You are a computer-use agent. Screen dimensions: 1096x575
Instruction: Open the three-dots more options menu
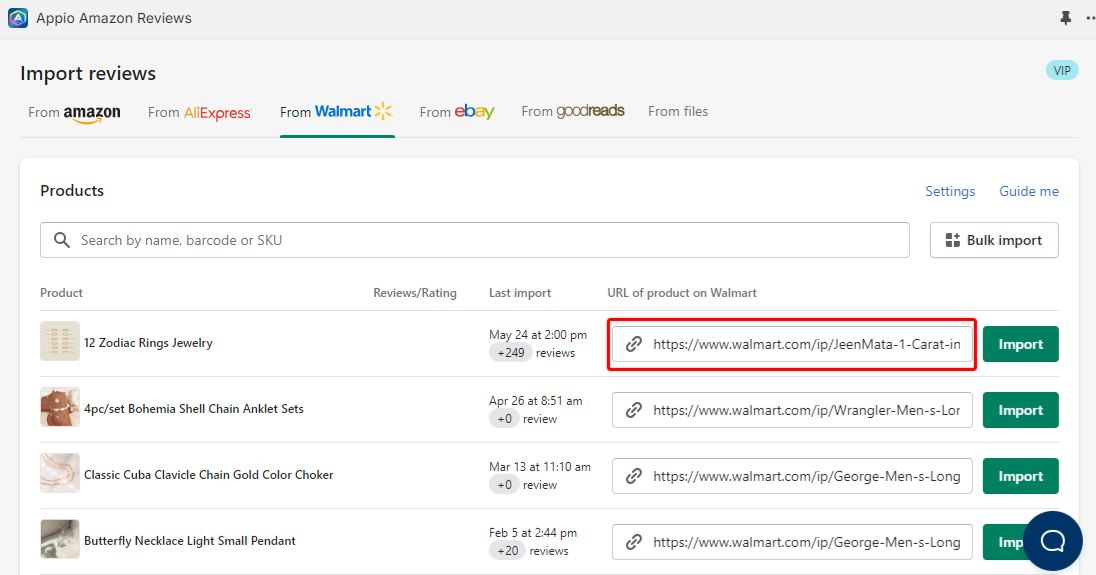[x=1089, y=18]
